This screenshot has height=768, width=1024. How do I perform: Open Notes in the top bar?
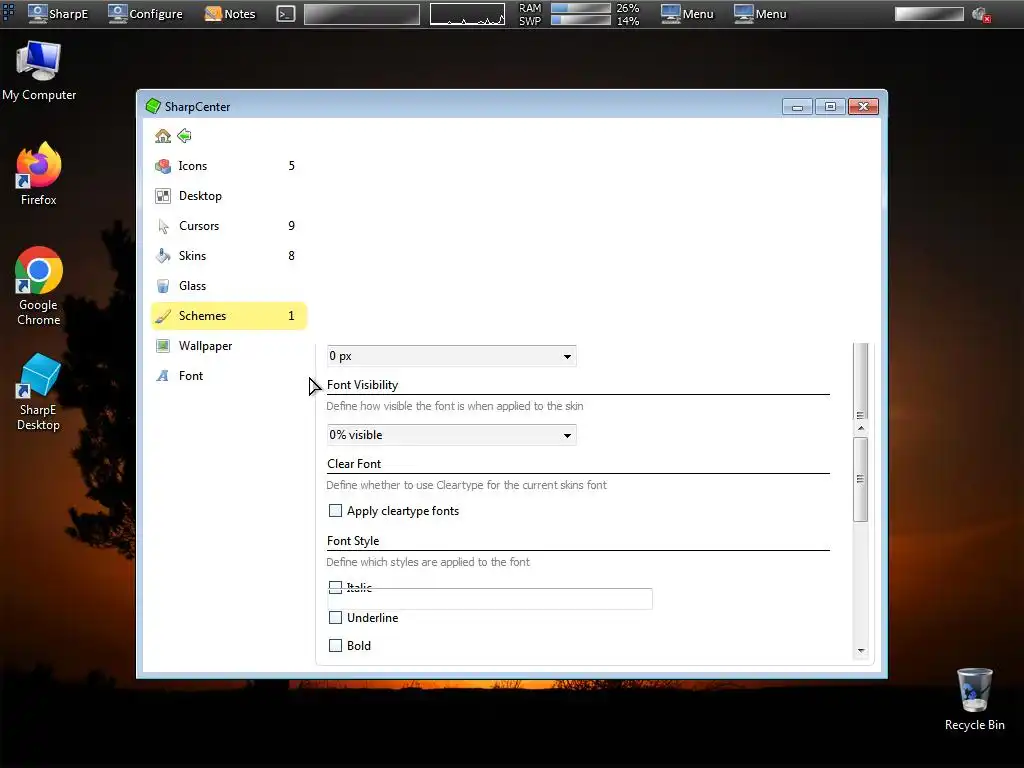(x=230, y=14)
